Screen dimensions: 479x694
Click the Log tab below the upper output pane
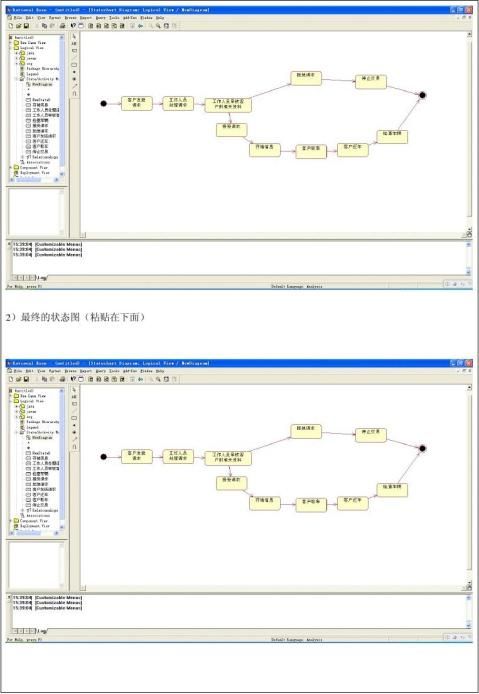tap(42, 278)
